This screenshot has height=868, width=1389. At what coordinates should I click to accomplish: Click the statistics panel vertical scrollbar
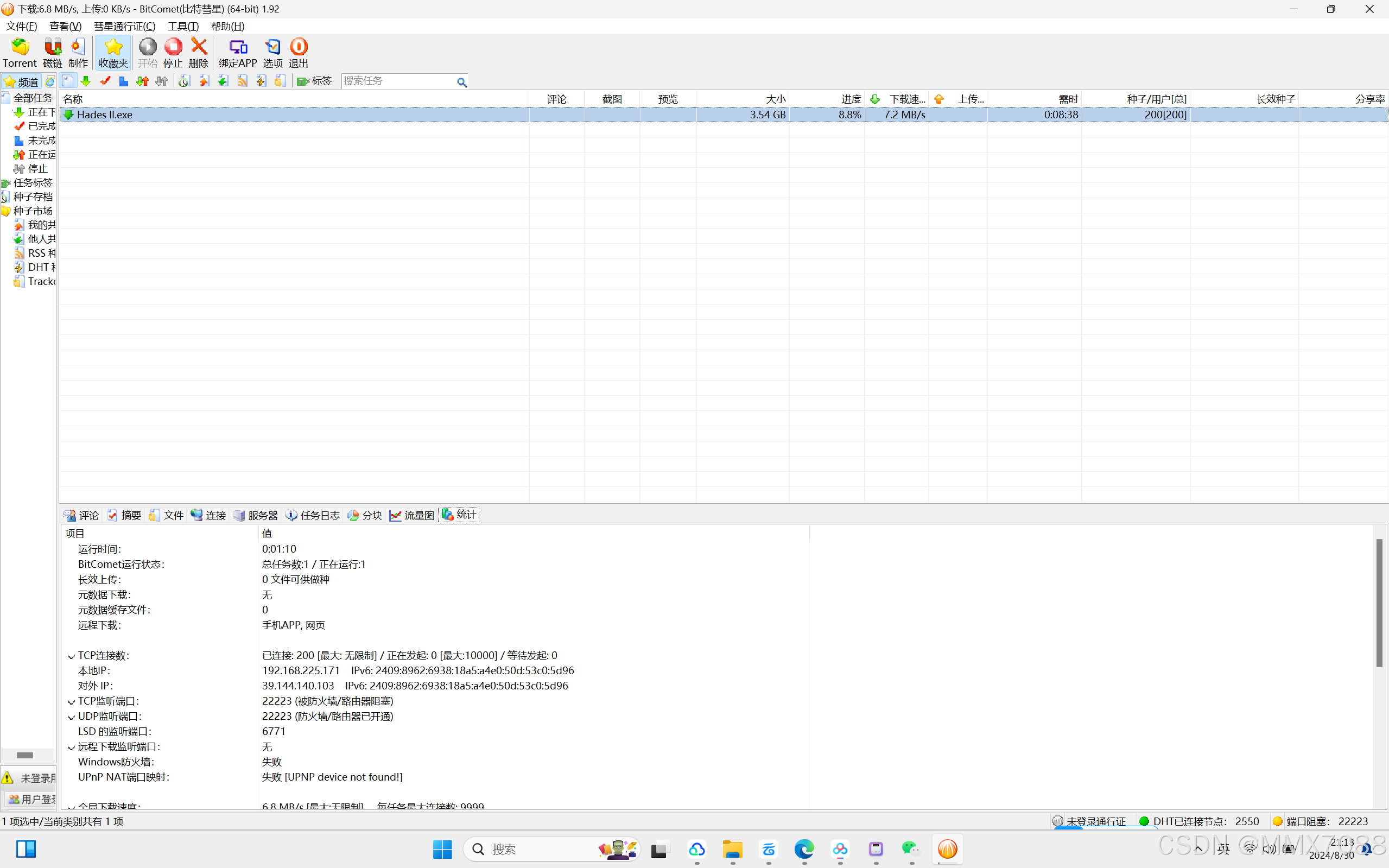pos(1379,603)
